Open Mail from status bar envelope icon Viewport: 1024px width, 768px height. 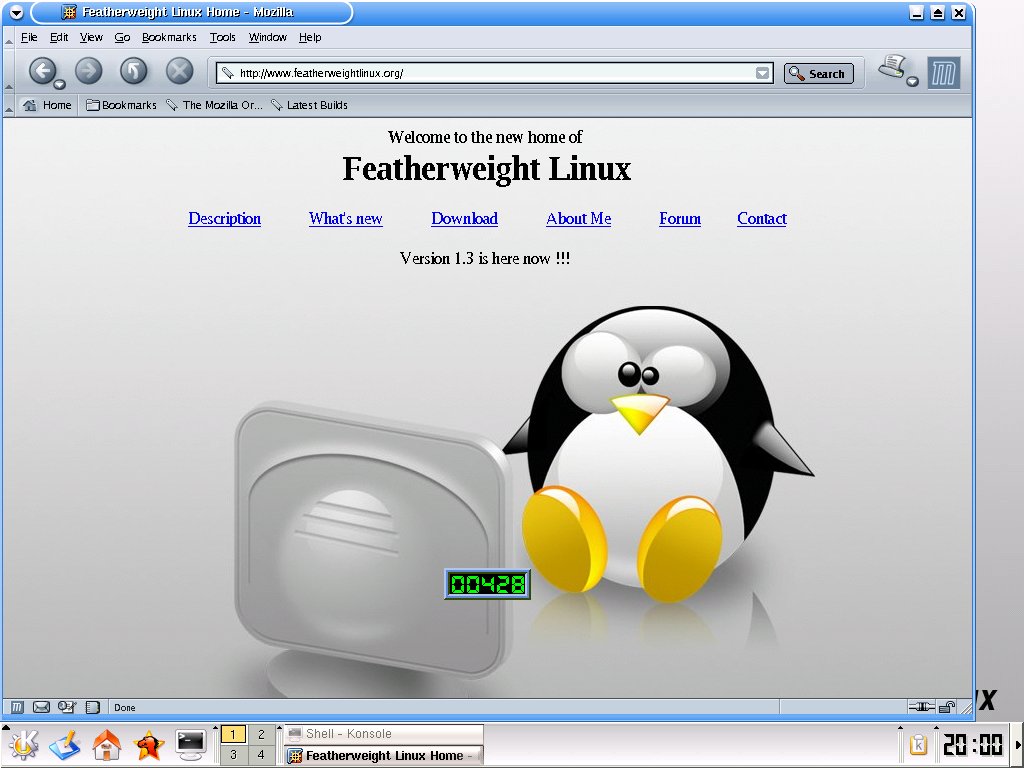coord(41,707)
